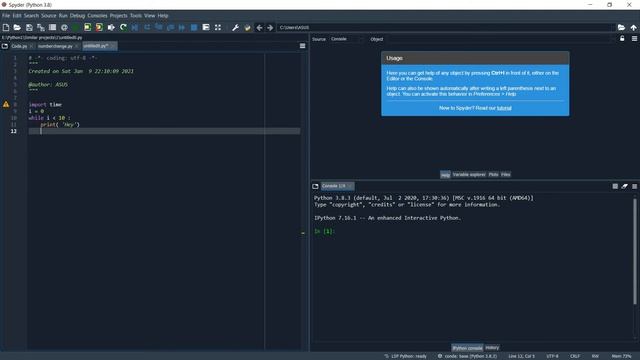
Task: Open console pane options hamburger menu
Action: 634,186
